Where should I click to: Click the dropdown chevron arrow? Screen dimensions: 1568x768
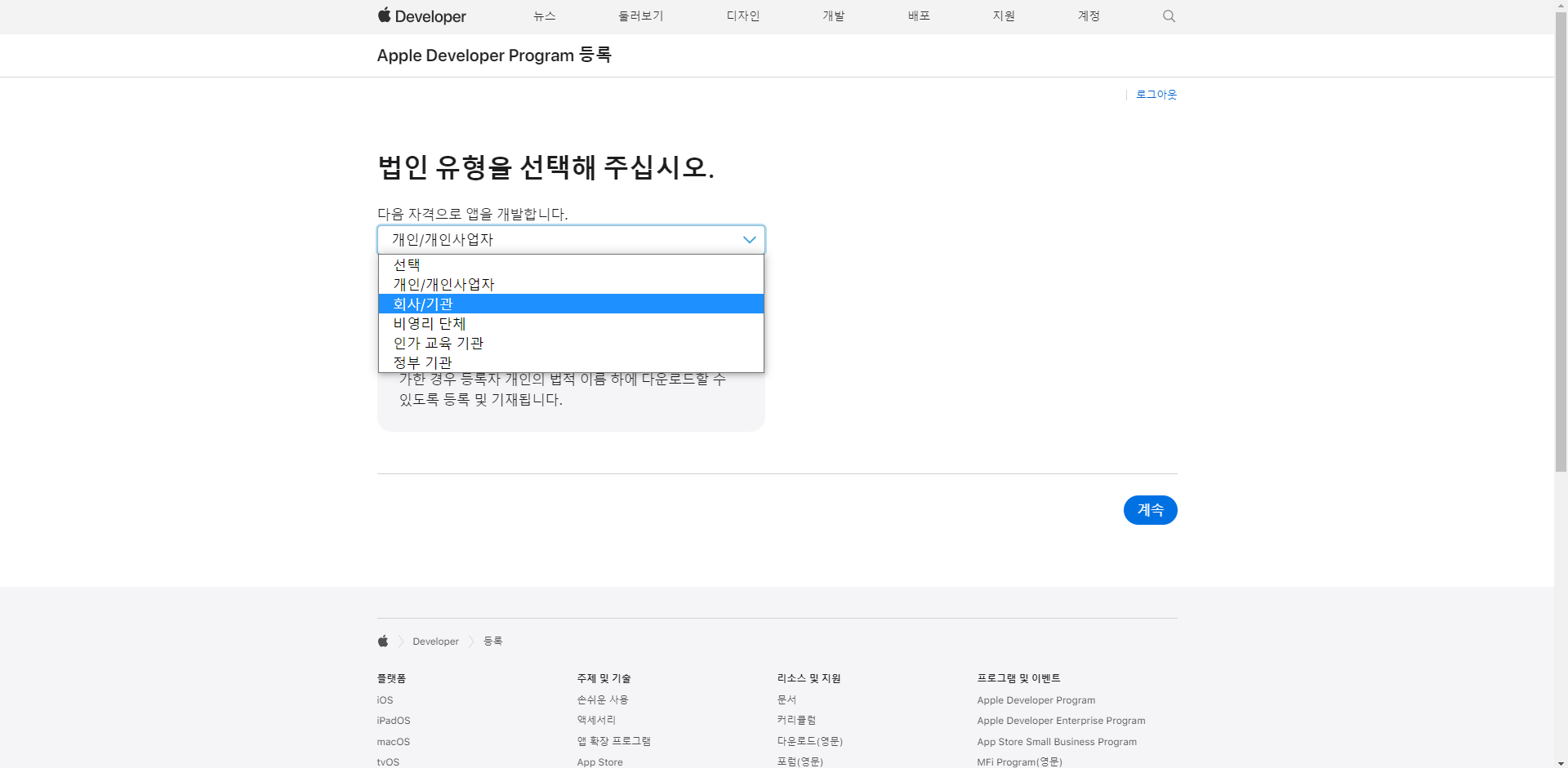pos(749,240)
